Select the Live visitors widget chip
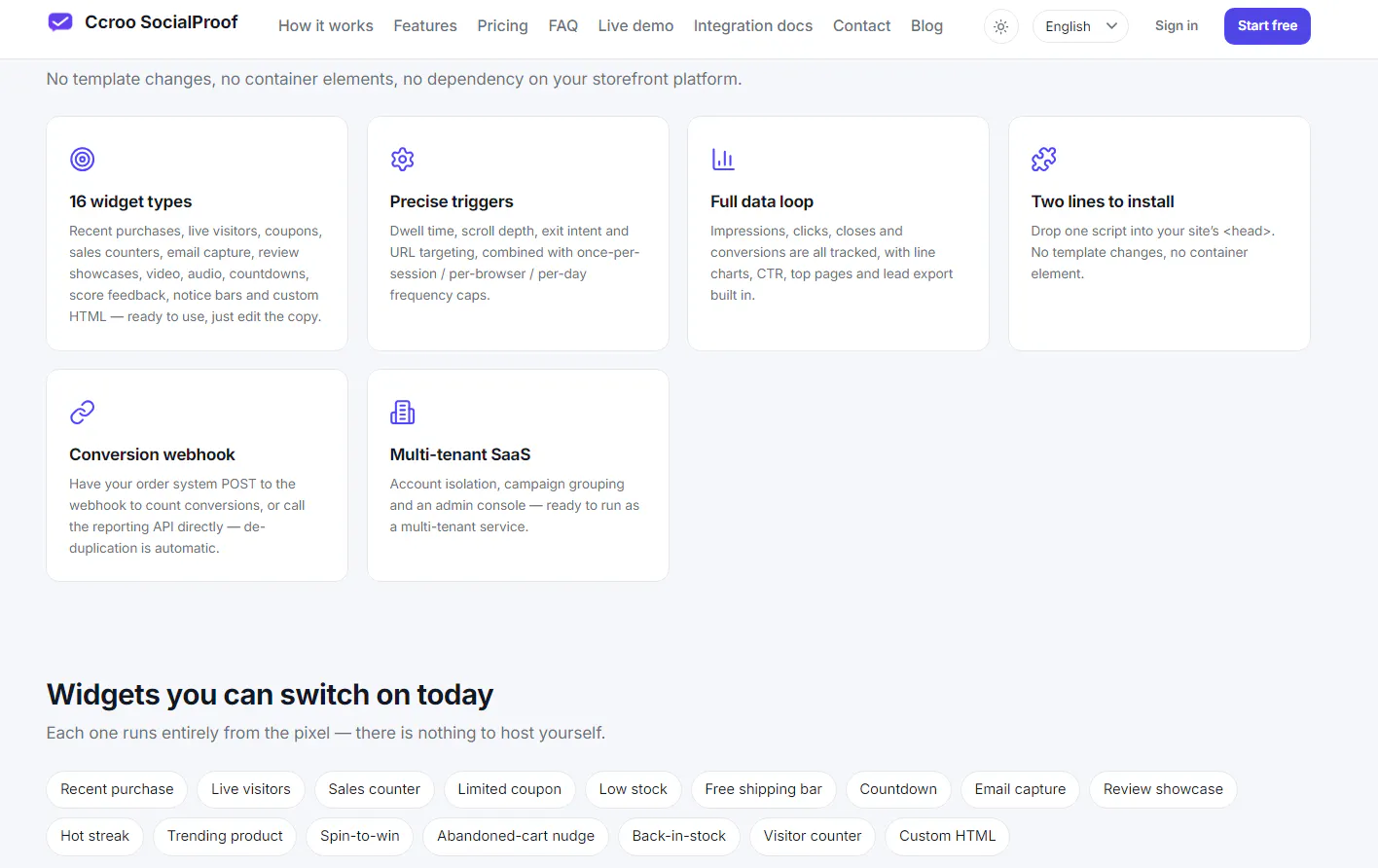This screenshot has width=1378, height=868. tap(251, 789)
